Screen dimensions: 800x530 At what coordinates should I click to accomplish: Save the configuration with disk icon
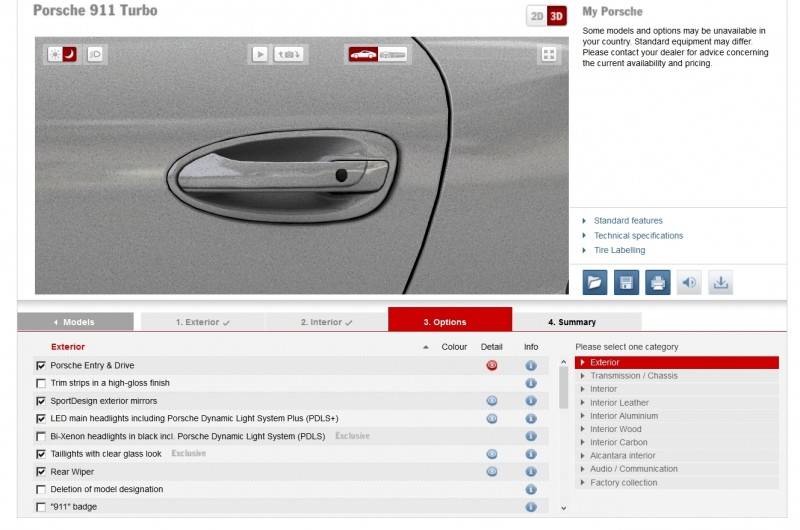click(x=627, y=283)
